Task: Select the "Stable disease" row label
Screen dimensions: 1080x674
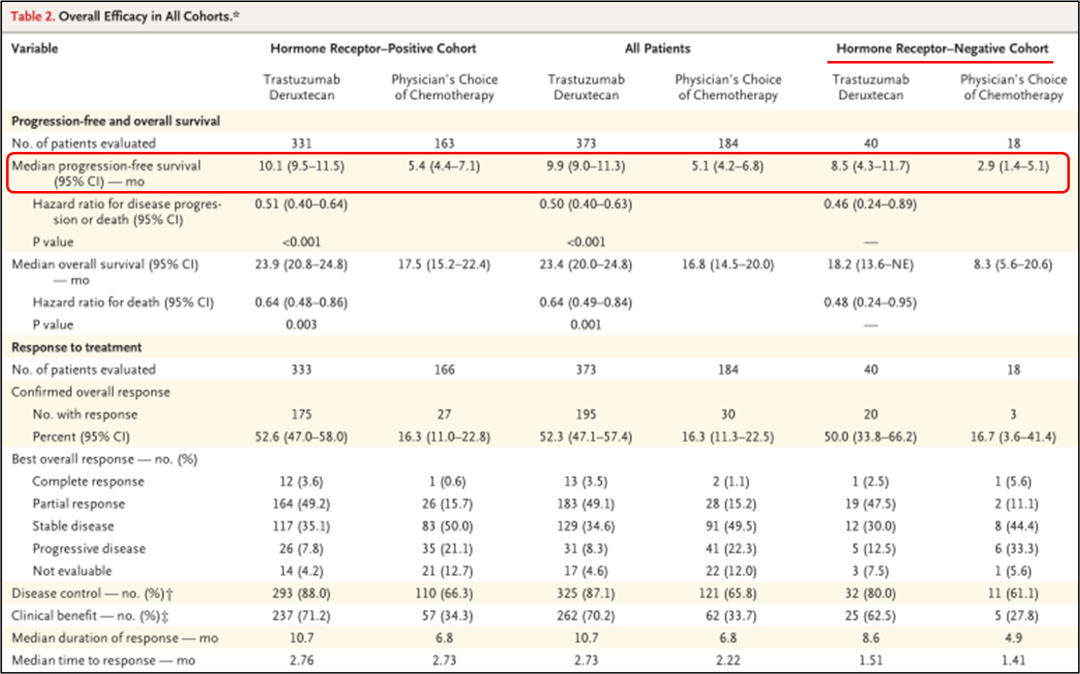Action: click(x=73, y=527)
